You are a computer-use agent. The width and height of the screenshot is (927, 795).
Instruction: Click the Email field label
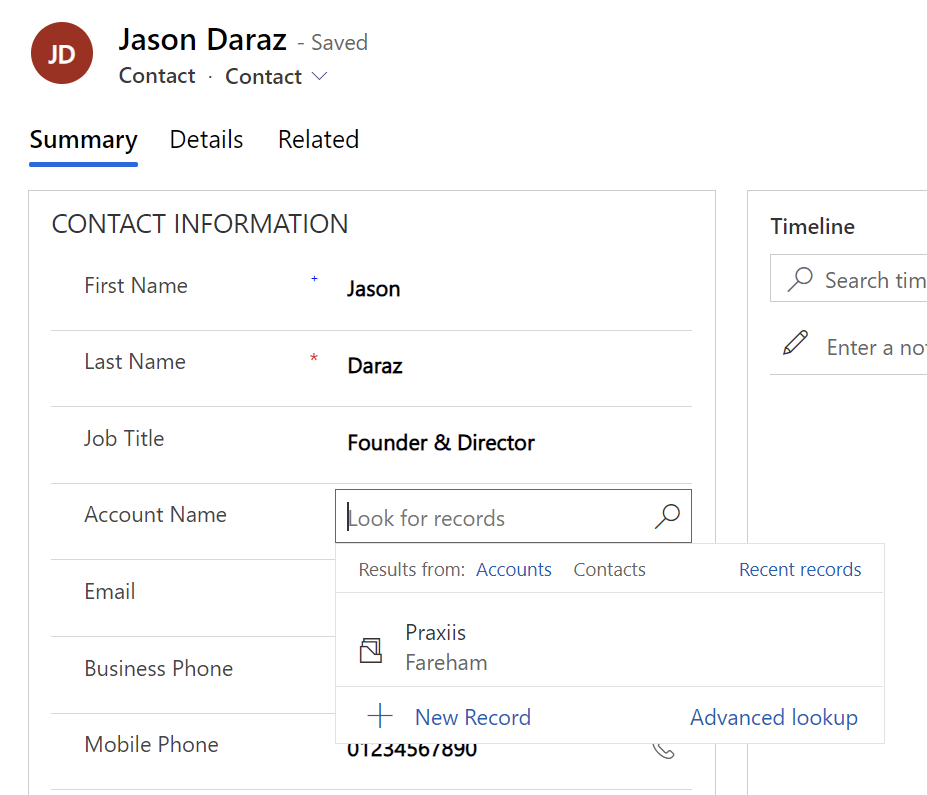coord(110,592)
